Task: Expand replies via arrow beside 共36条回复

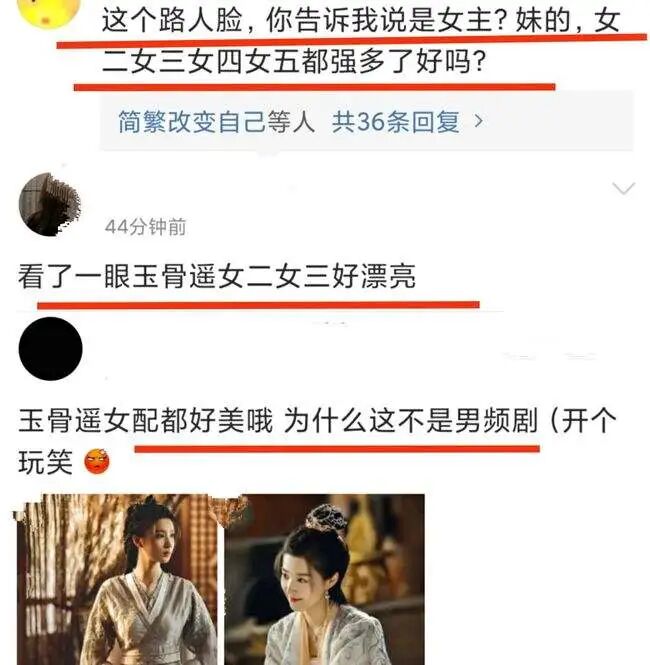Action: pos(478,122)
